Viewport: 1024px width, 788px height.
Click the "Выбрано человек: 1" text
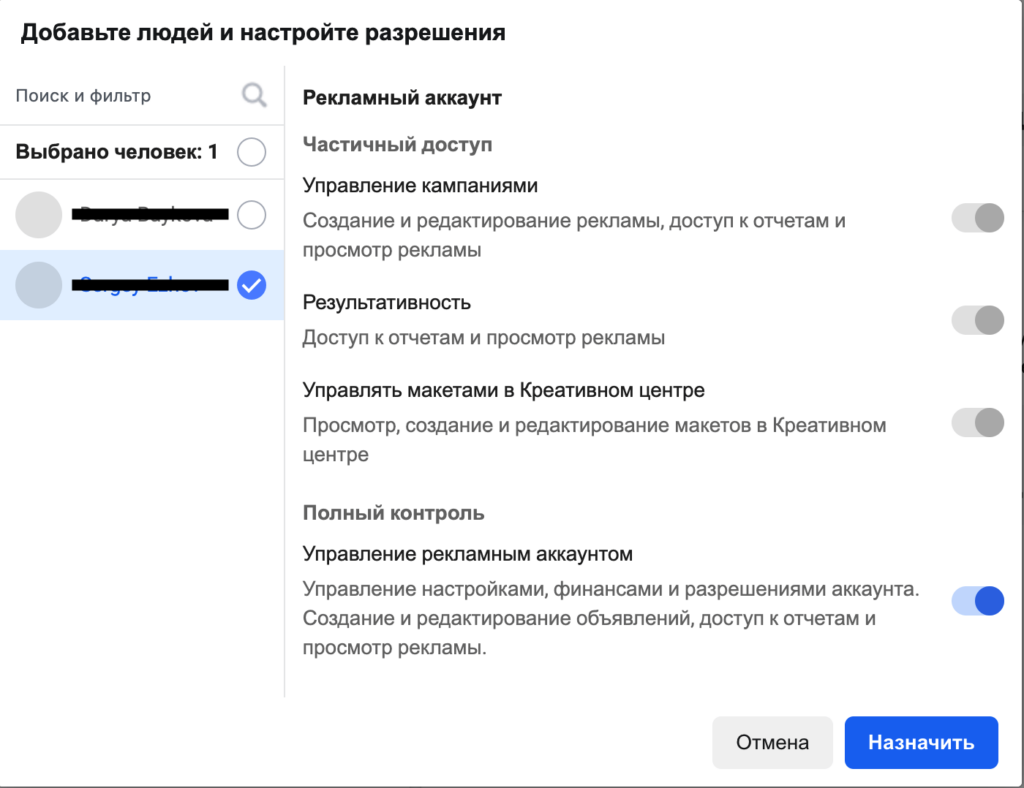(116, 152)
